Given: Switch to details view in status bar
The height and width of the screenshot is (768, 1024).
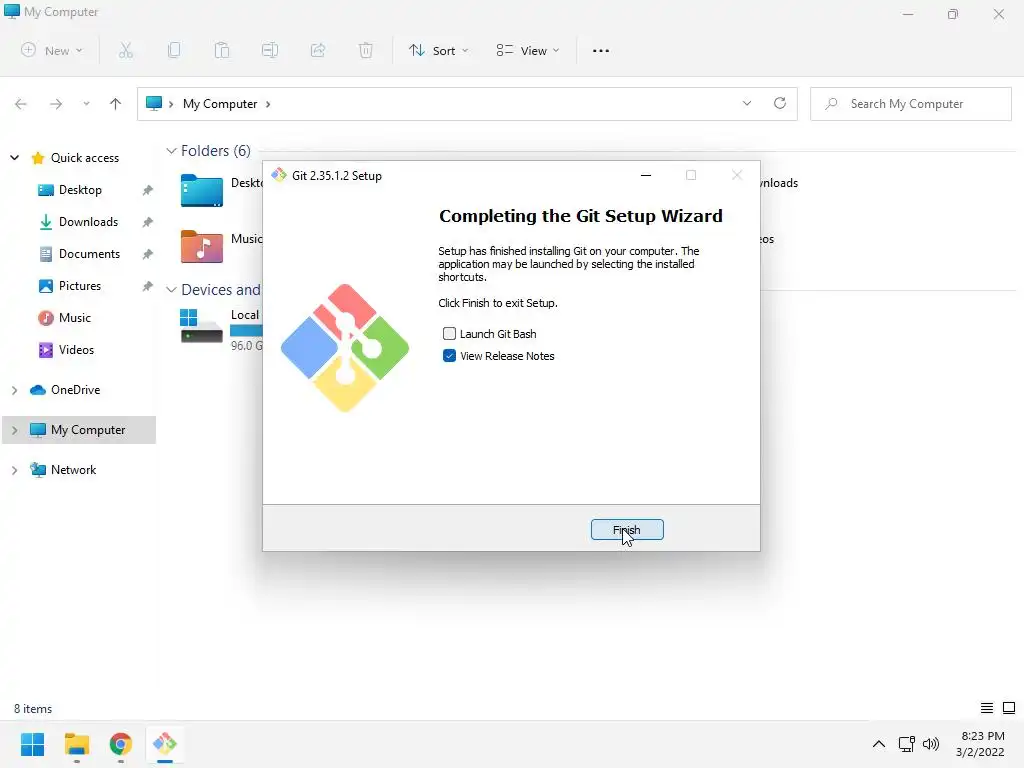Looking at the screenshot, I should (x=987, y=708).
